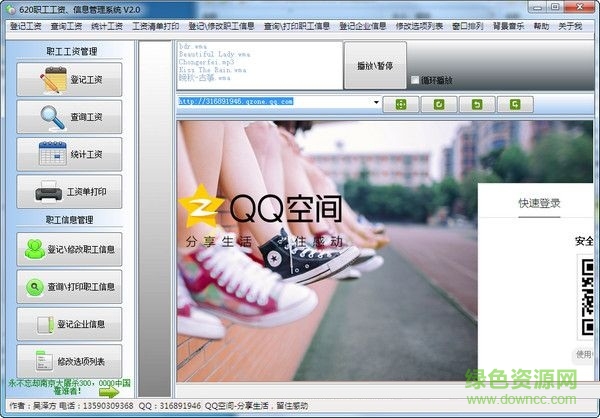Click the first green browser button after URL box
The height and width of the screenshot is (418, 600).
pos(400,103)
